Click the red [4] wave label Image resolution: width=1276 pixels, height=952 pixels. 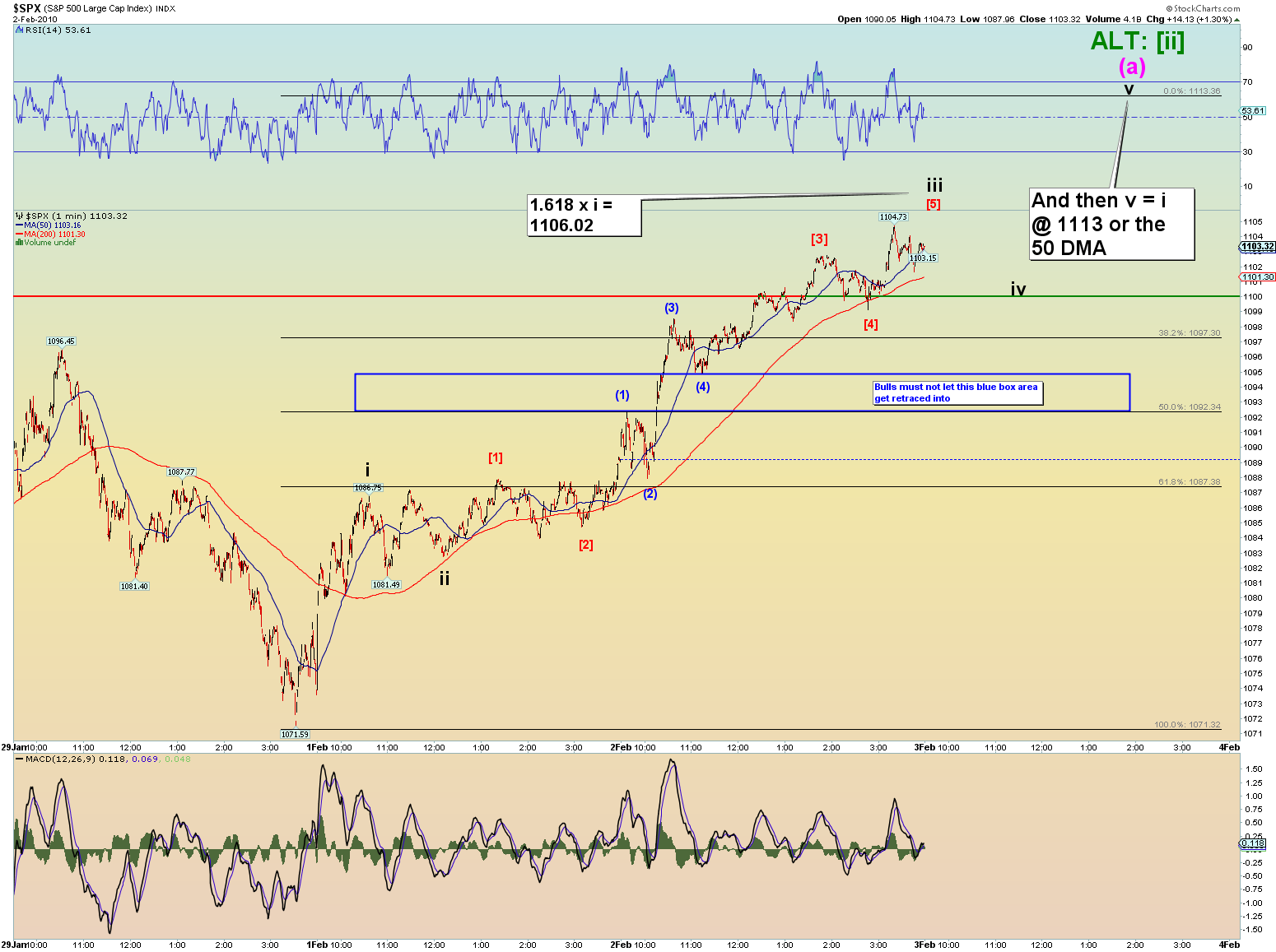871,324
